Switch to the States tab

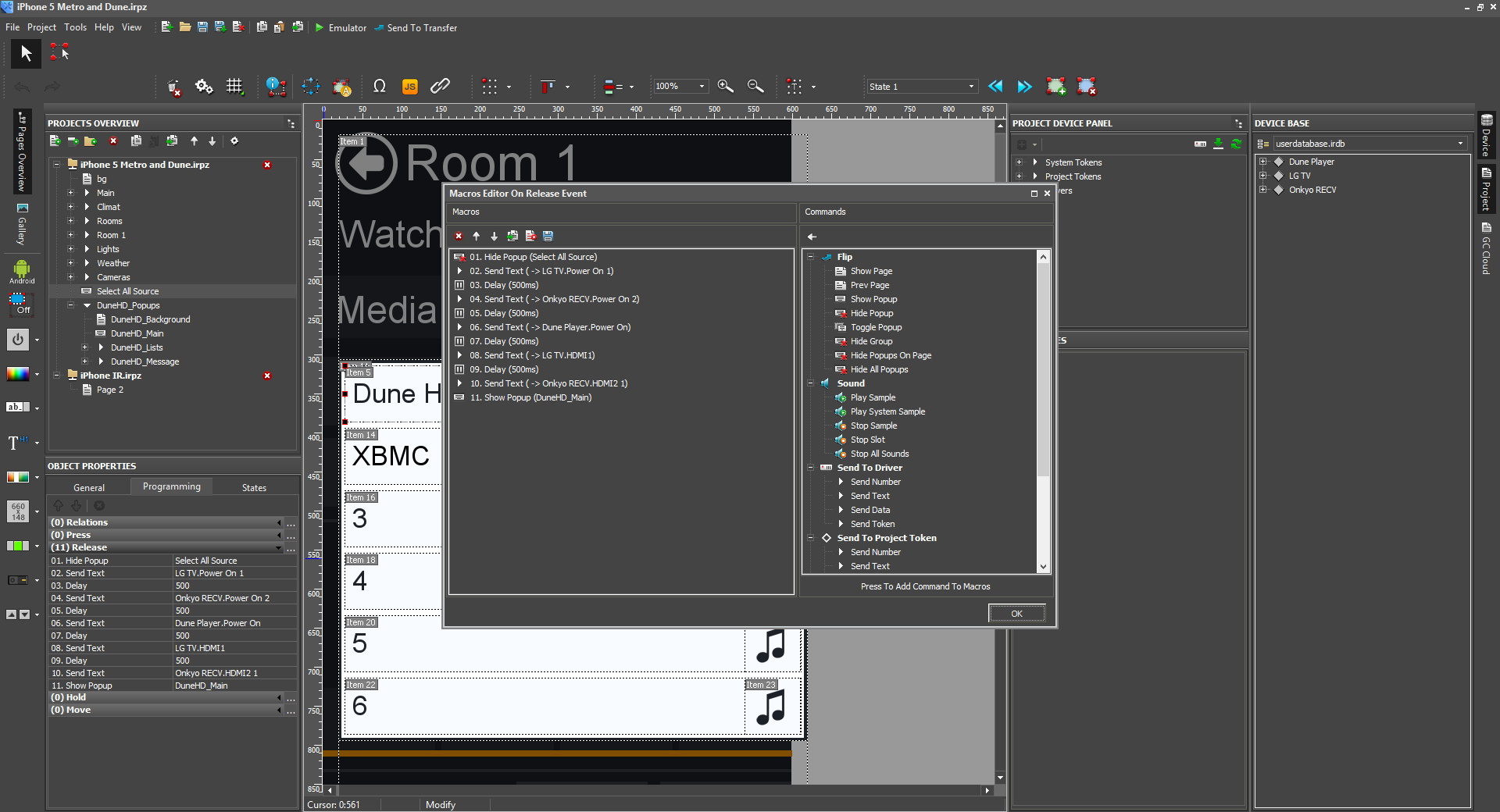pyautogui.click(x=254, y=487)
